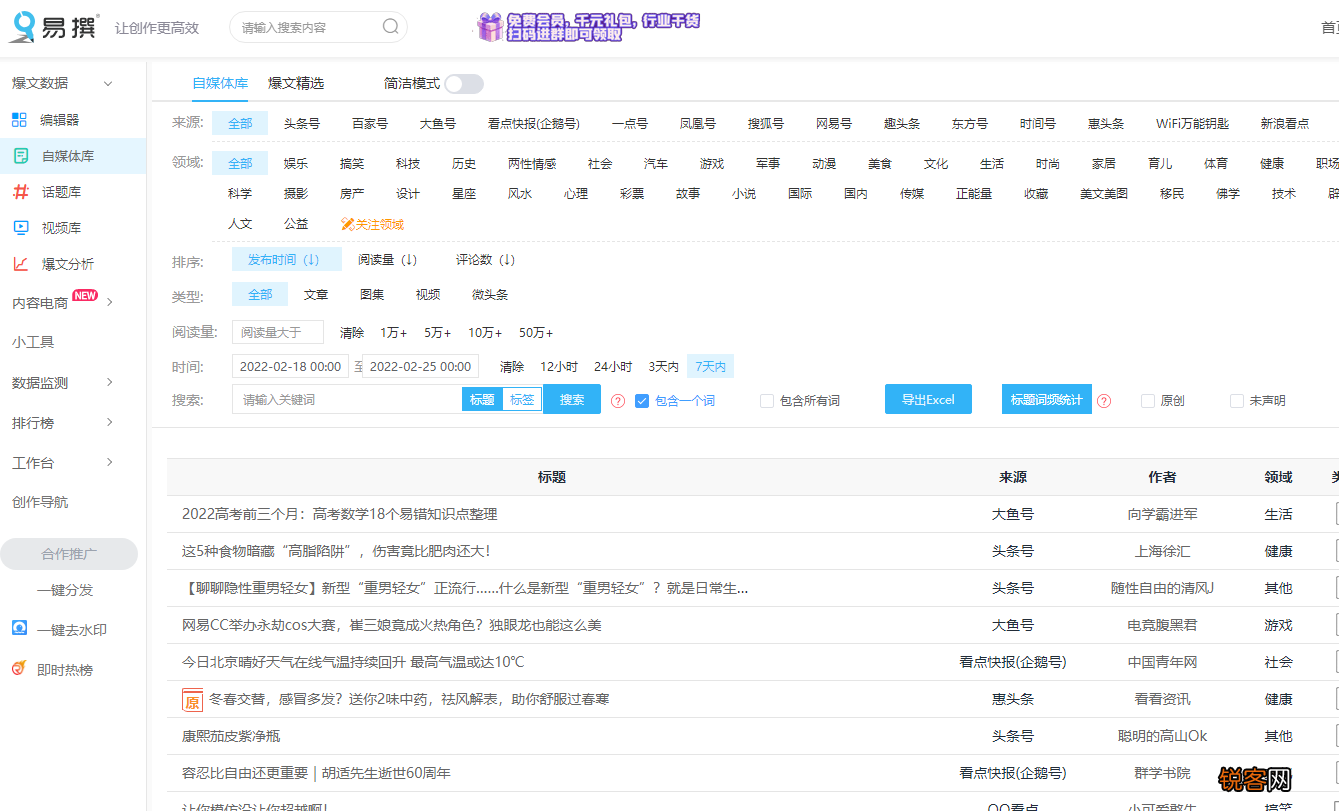
Task: Select the 24小时 time range
Action: pyautogui.click(x=613, y=367)
